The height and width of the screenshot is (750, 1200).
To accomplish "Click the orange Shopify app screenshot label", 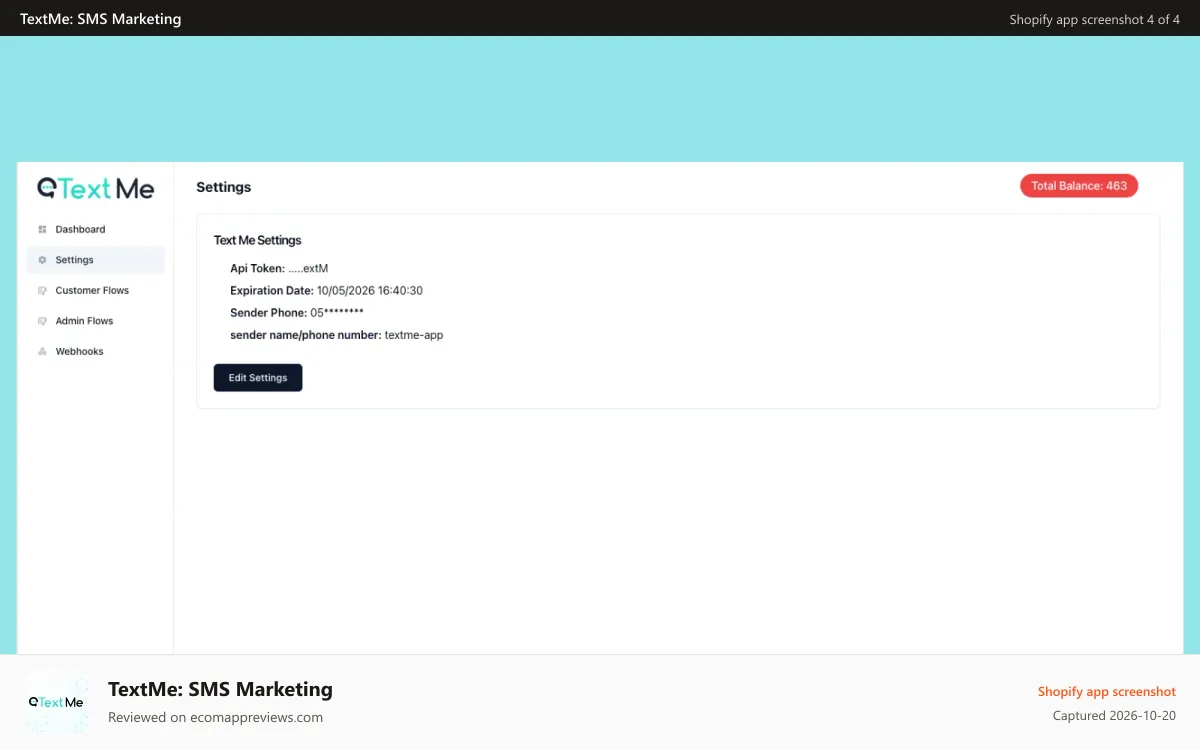I will [1107, 691].
